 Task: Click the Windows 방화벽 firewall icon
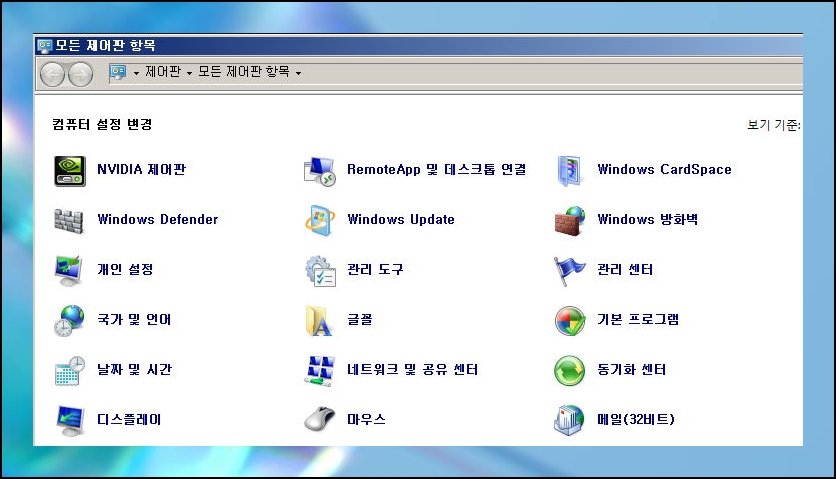tap(569, 220)
